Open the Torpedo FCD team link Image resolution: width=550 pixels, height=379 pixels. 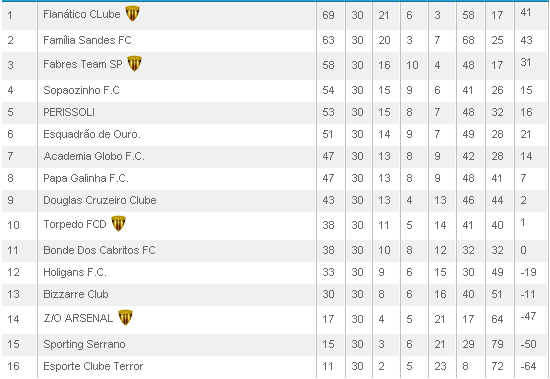75,224
